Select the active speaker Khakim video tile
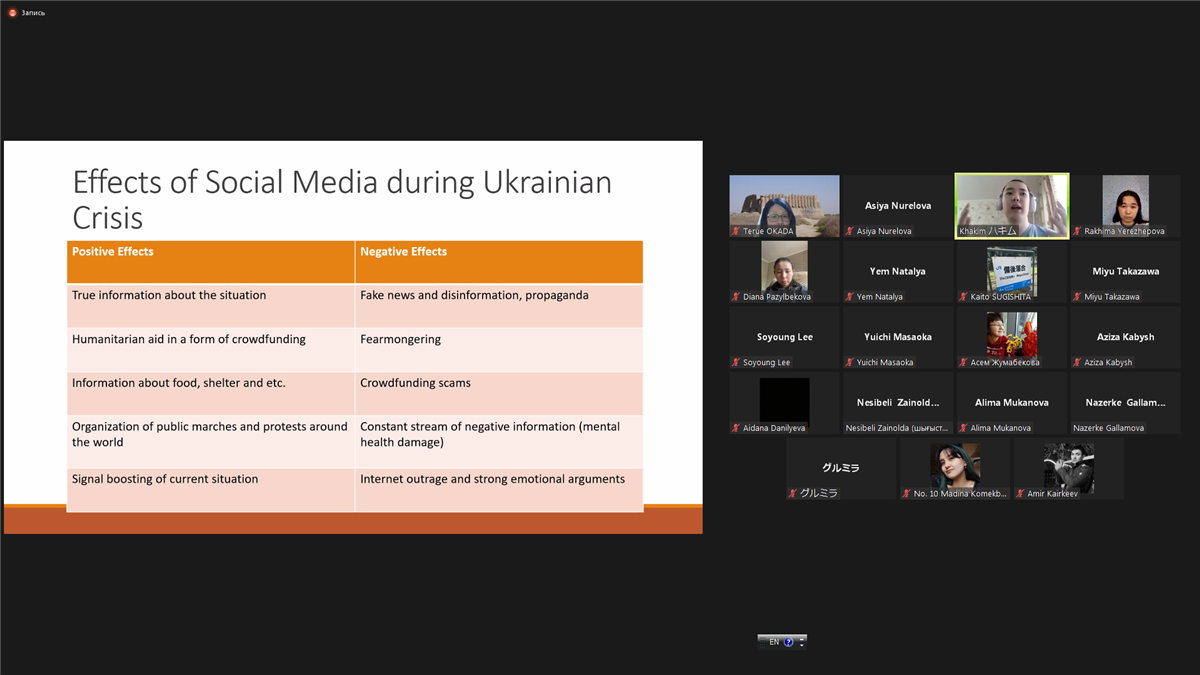1200x675 pixels. click(x=1011, y=205)
